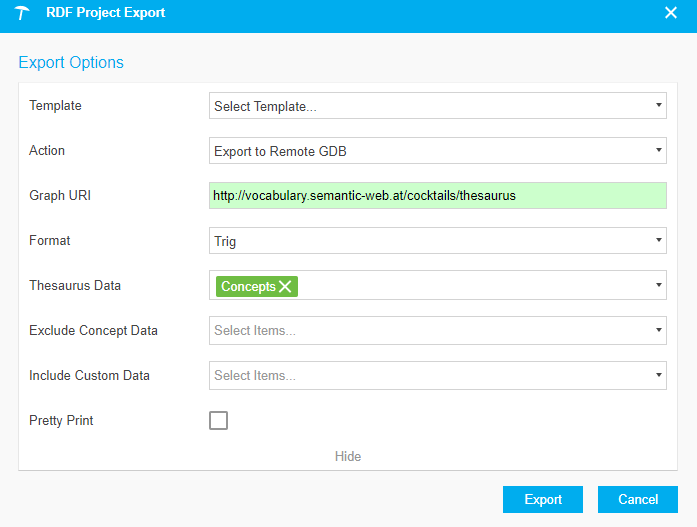This screenshot has height=527, width=697.
Task: Click the RDF Project Export title text
Action: coord(106,13)
